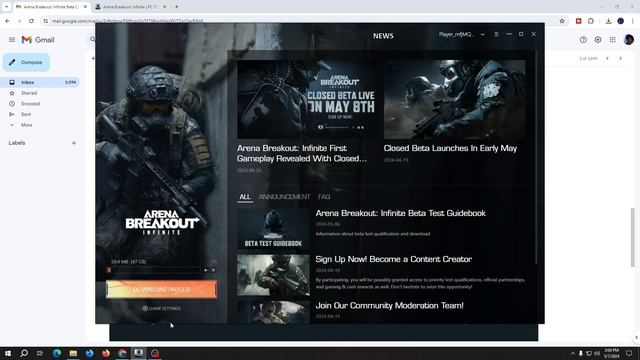Open Chrome tab search dropdown
Viewport: 640px width, 360px height.
coord(7,7)
